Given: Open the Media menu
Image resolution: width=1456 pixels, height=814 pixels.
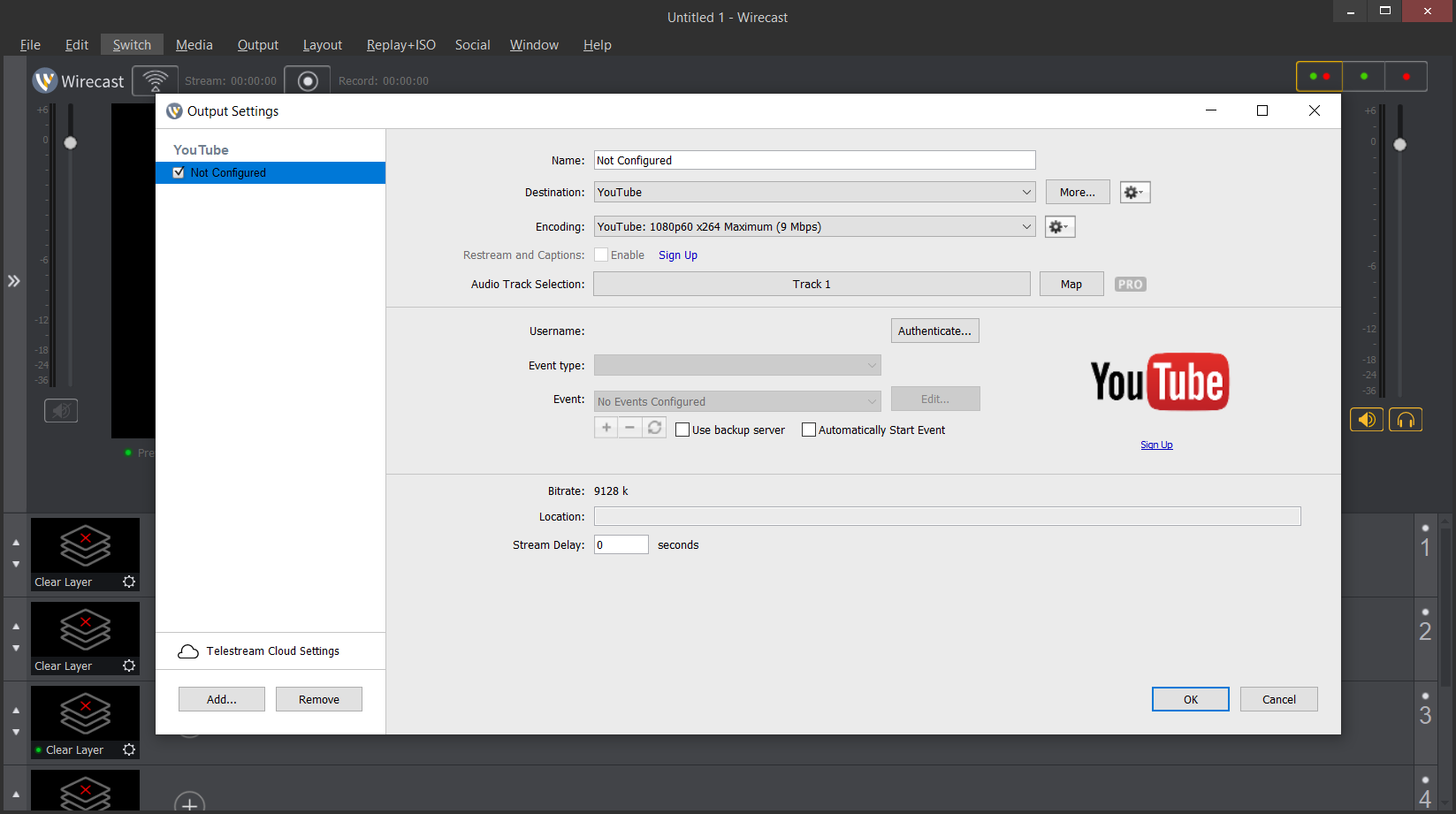Looking at the screenshot, I should coord(194,45).
